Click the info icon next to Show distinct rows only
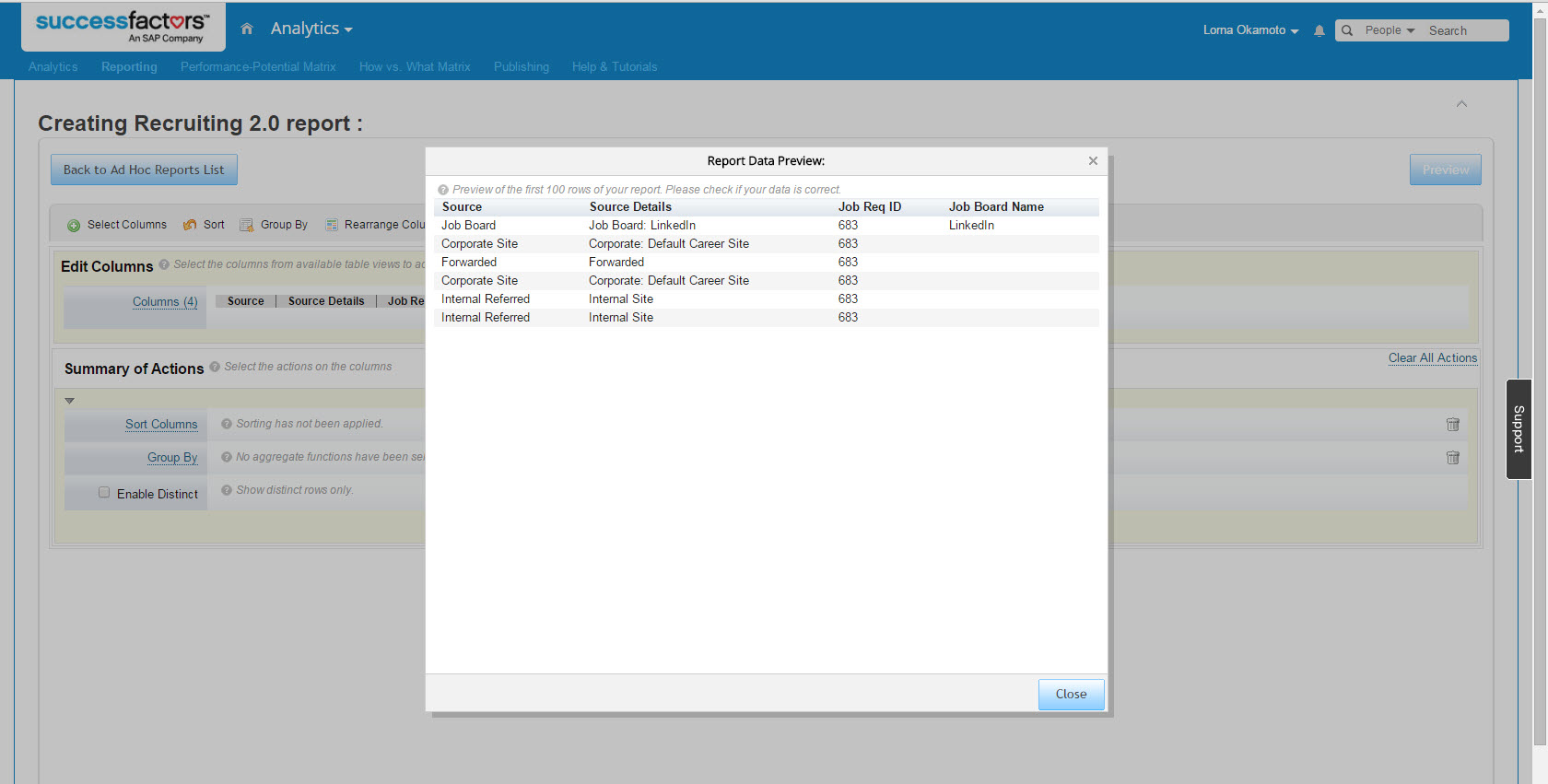Image resolution: width=1548 pixels, height=784 pixels. point(227,490)
